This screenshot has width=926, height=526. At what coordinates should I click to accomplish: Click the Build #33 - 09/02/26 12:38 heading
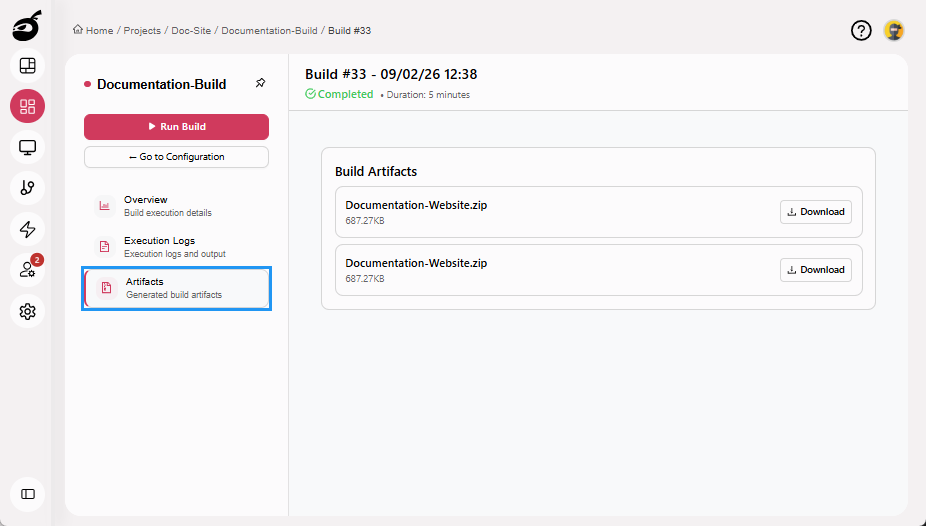pos(391,74)
